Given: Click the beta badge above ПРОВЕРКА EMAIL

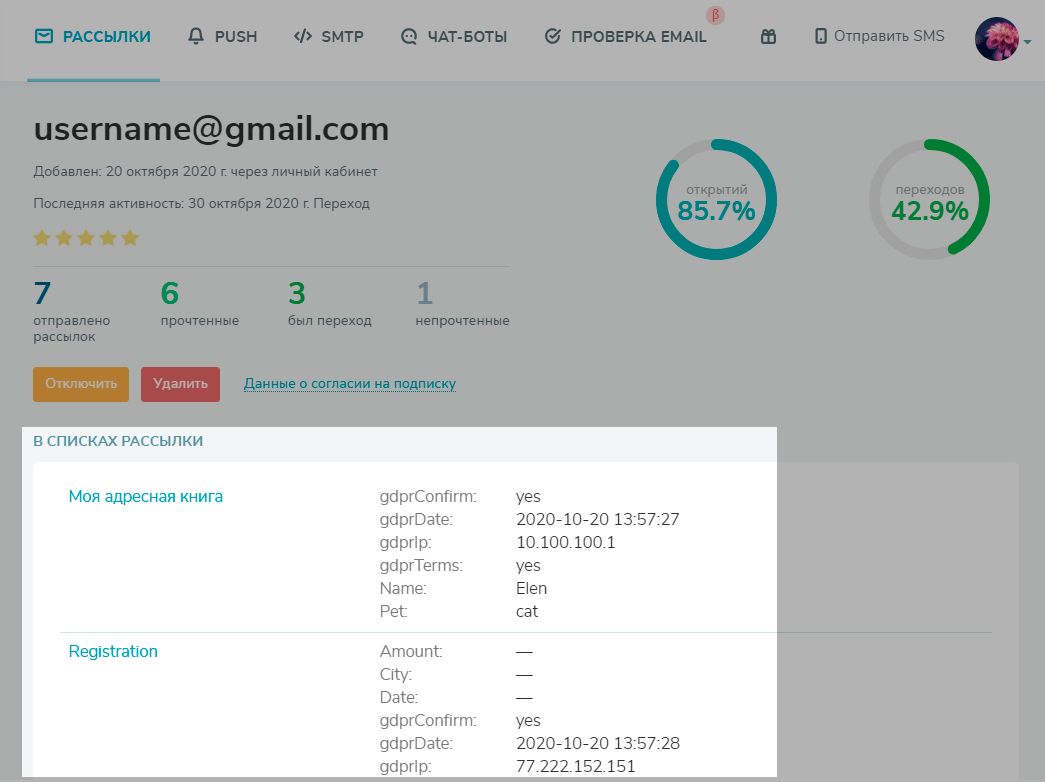Looking at the screenshot, I should [x=715, y=15].
